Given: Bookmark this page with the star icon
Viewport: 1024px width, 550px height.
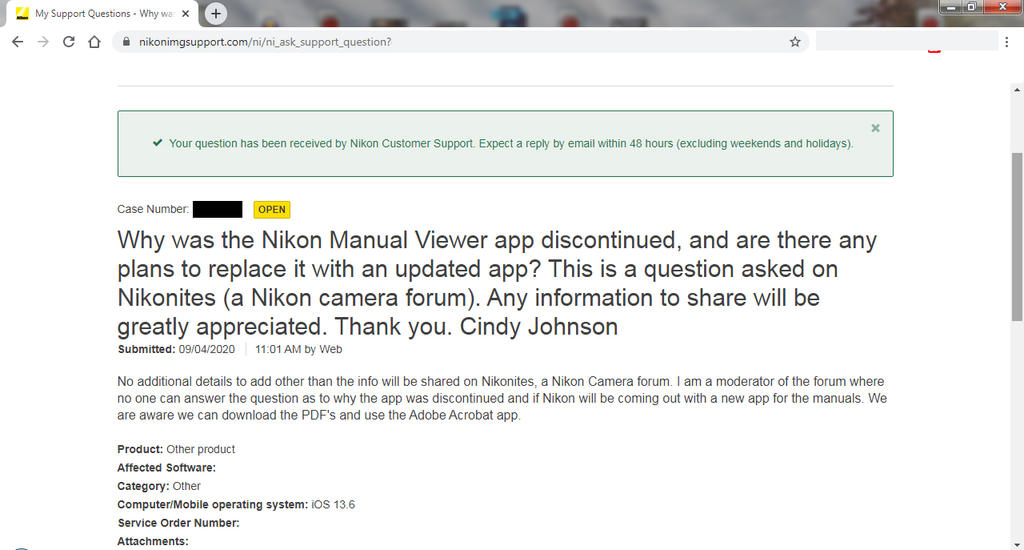Looking at the screenshot, I should 795,42.
